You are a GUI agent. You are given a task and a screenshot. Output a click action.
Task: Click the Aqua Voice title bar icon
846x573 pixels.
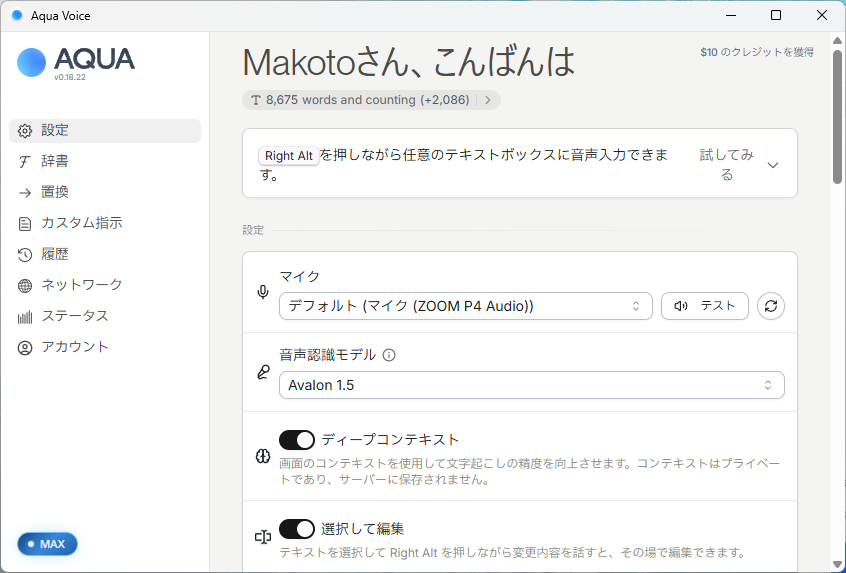17,15
